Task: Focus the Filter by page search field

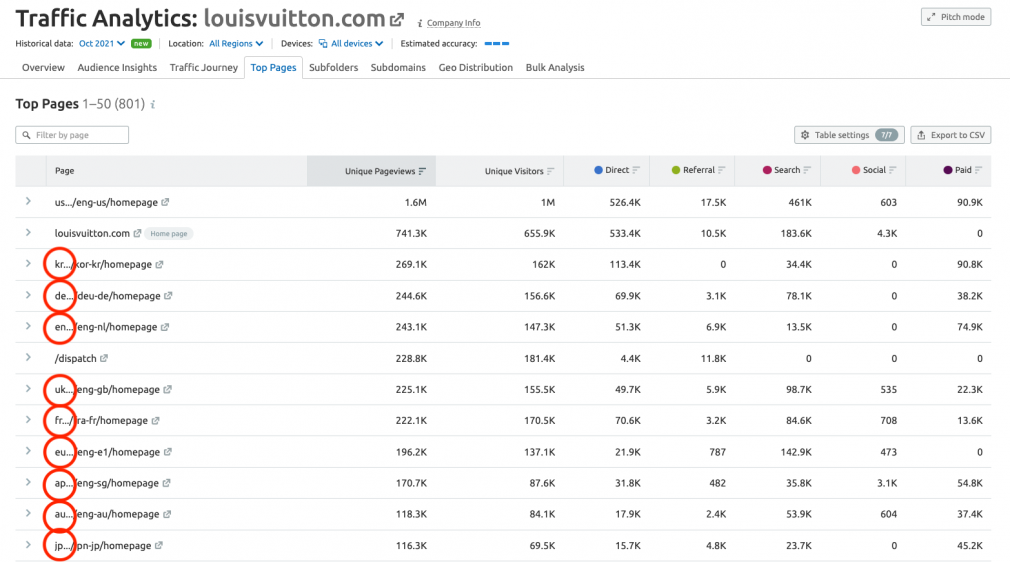Action: click(x=72, y=135)
